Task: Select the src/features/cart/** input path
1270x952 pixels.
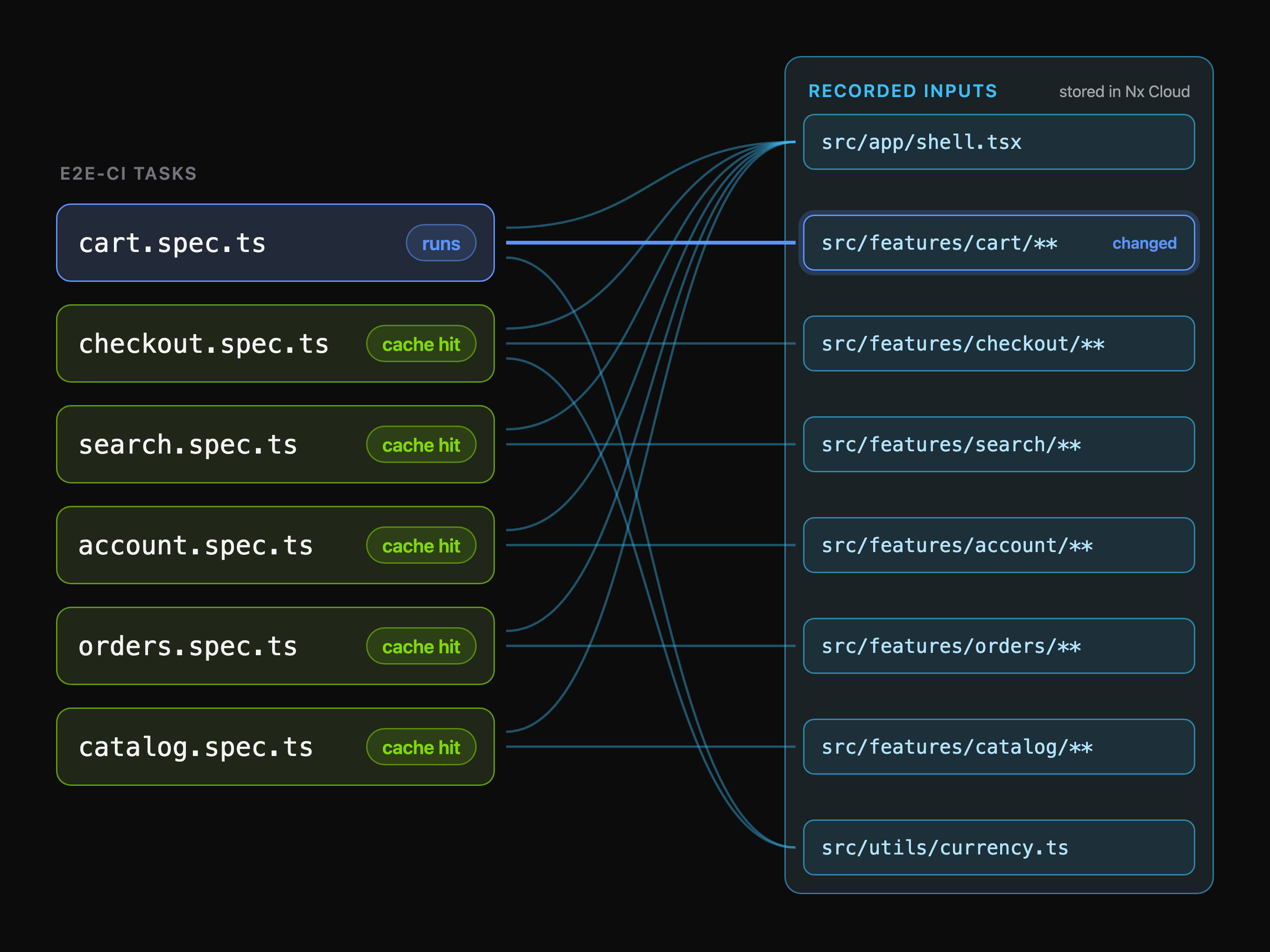Action: pos(939,243)
